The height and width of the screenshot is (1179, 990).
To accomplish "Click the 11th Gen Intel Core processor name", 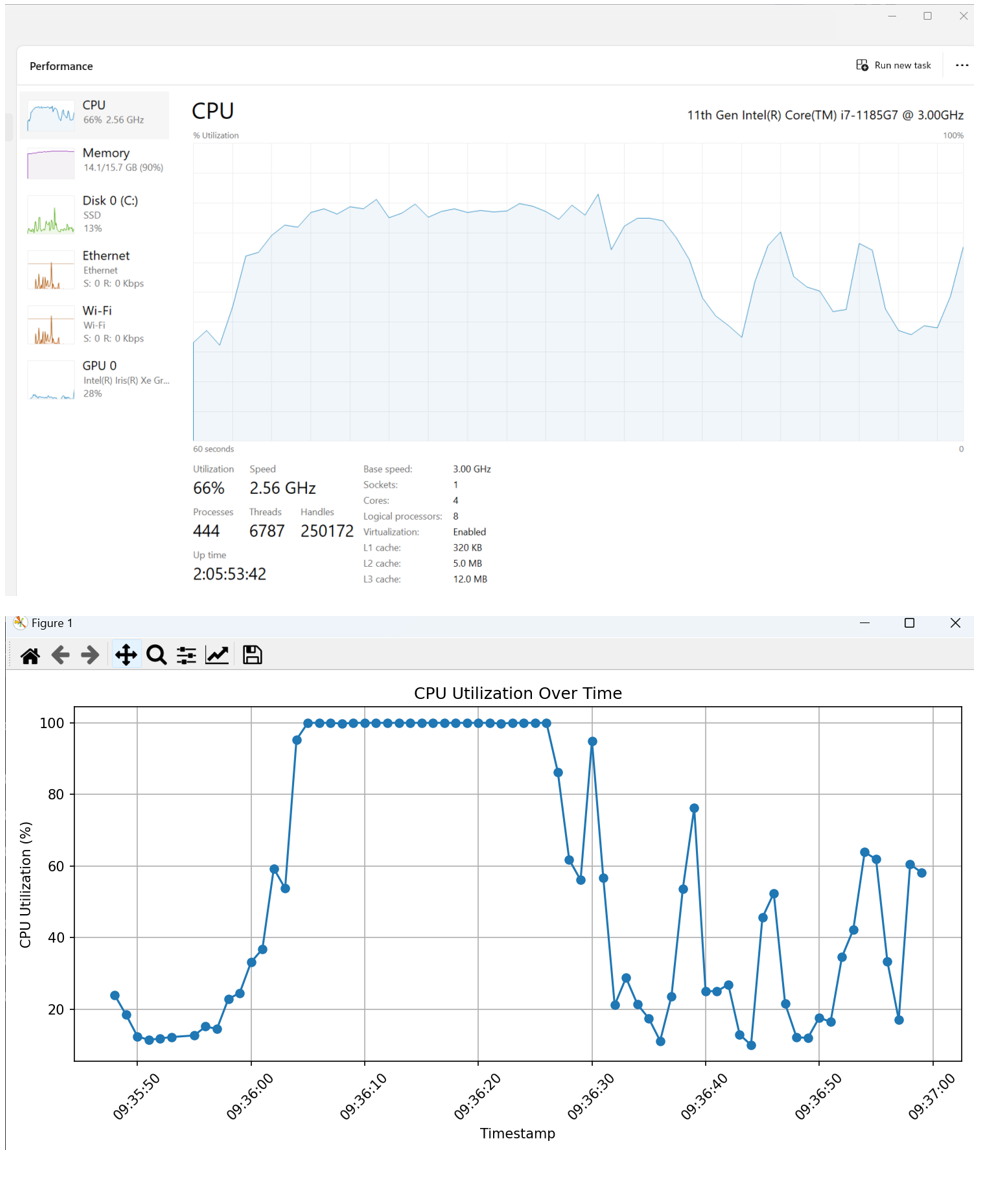I will click(825, 115).
